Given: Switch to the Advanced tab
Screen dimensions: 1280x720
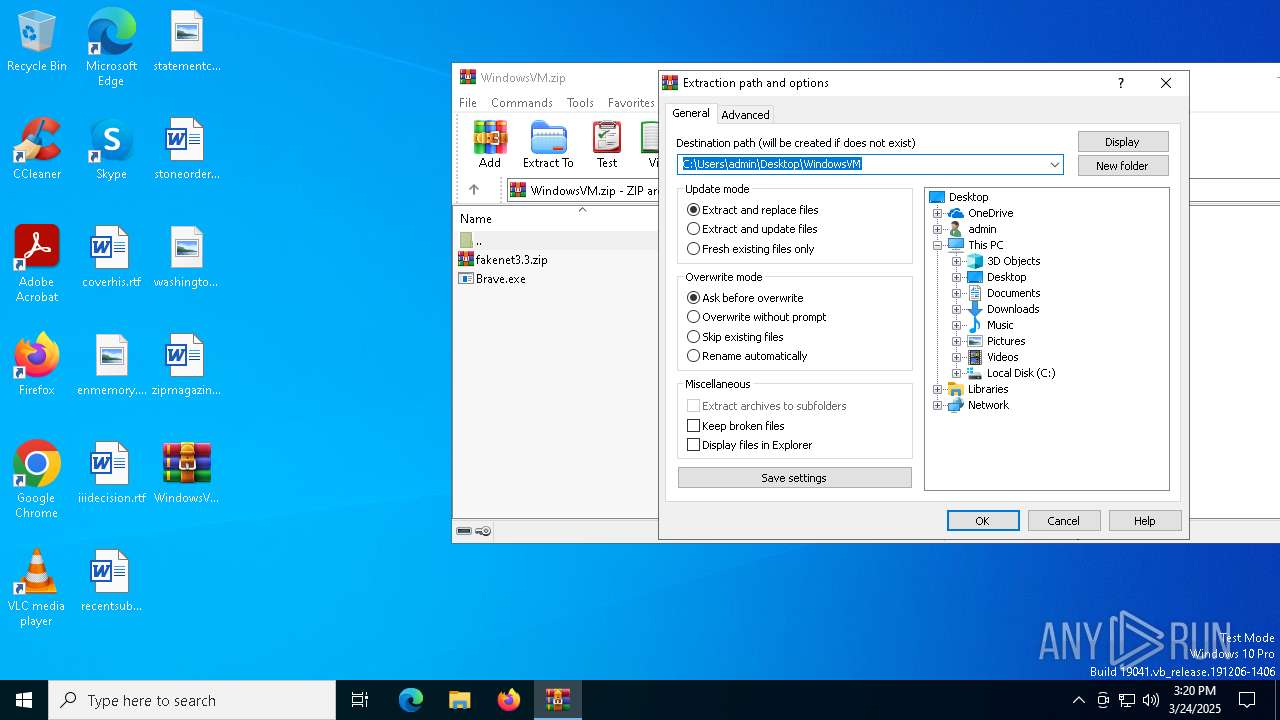Looking at the screenshot, I should (745, 115).
